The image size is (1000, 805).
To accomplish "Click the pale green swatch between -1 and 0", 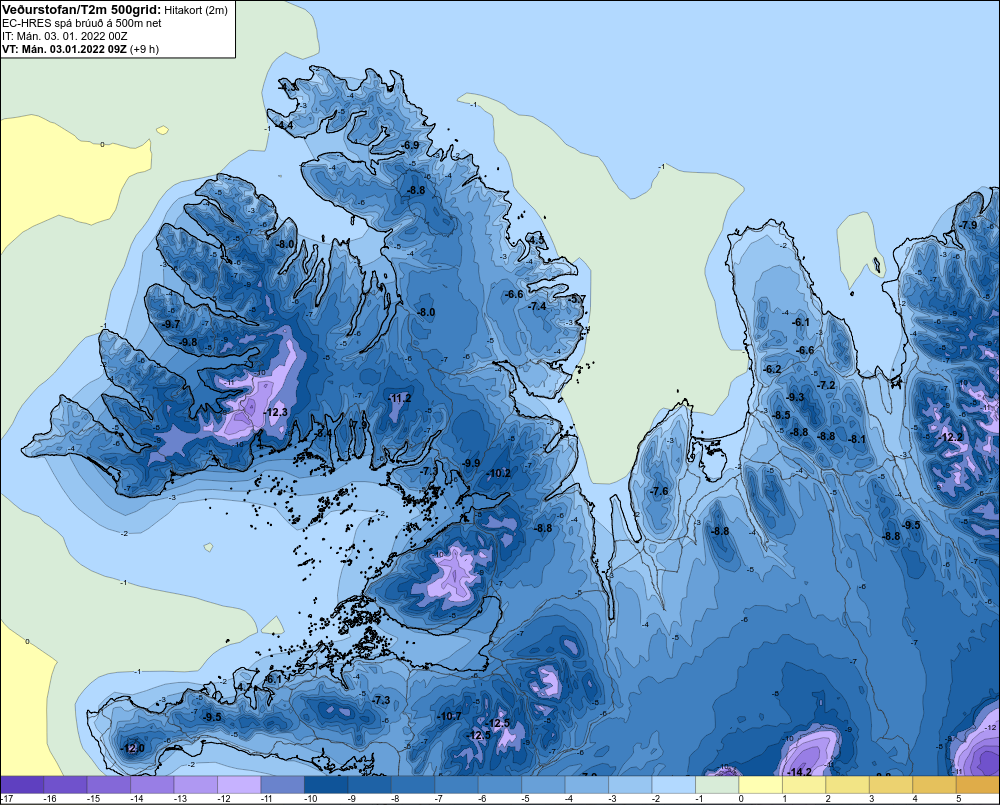I will tap(717, 785).
